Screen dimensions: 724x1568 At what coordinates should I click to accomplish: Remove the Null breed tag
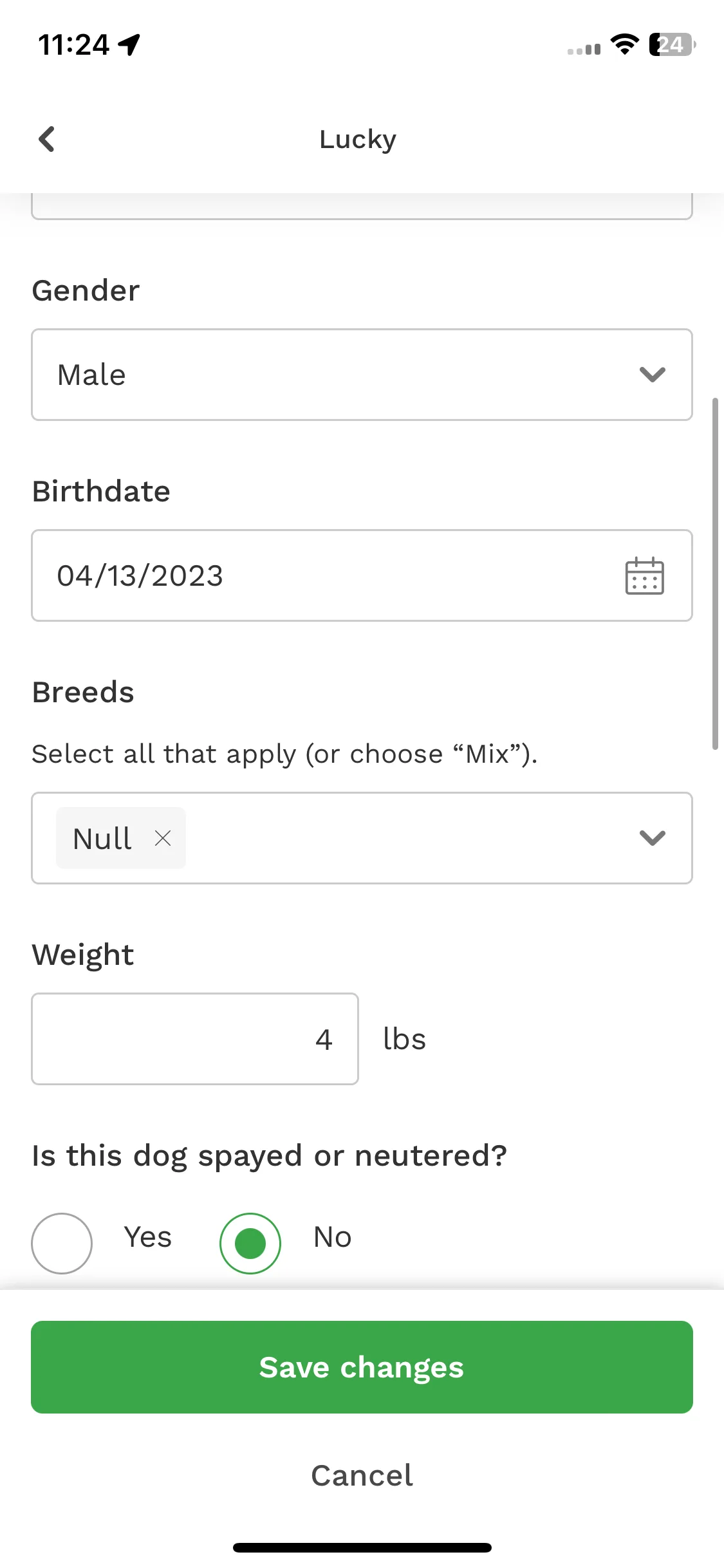click(163, 838)
